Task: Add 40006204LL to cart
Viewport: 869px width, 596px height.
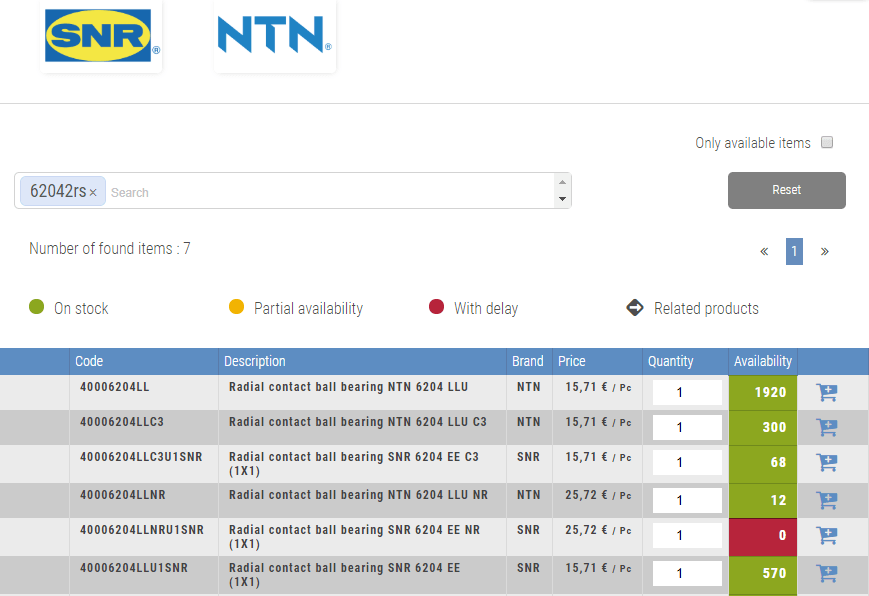Action: click(826, 393)
